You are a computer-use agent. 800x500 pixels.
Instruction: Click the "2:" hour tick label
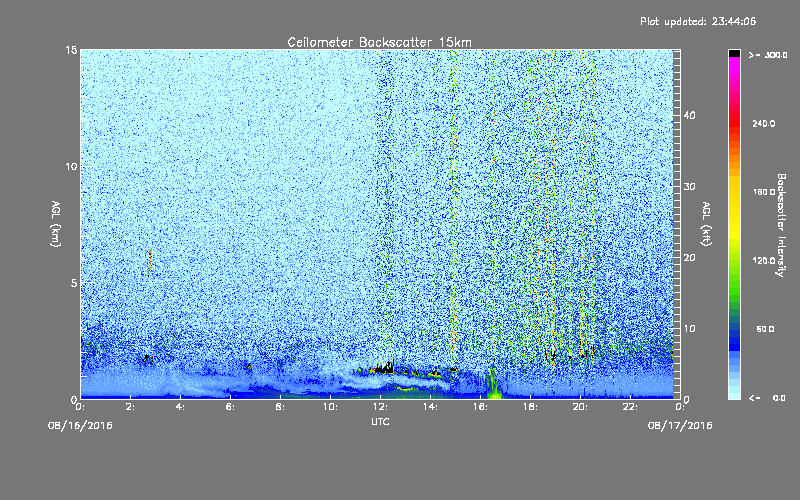(131, 407)
